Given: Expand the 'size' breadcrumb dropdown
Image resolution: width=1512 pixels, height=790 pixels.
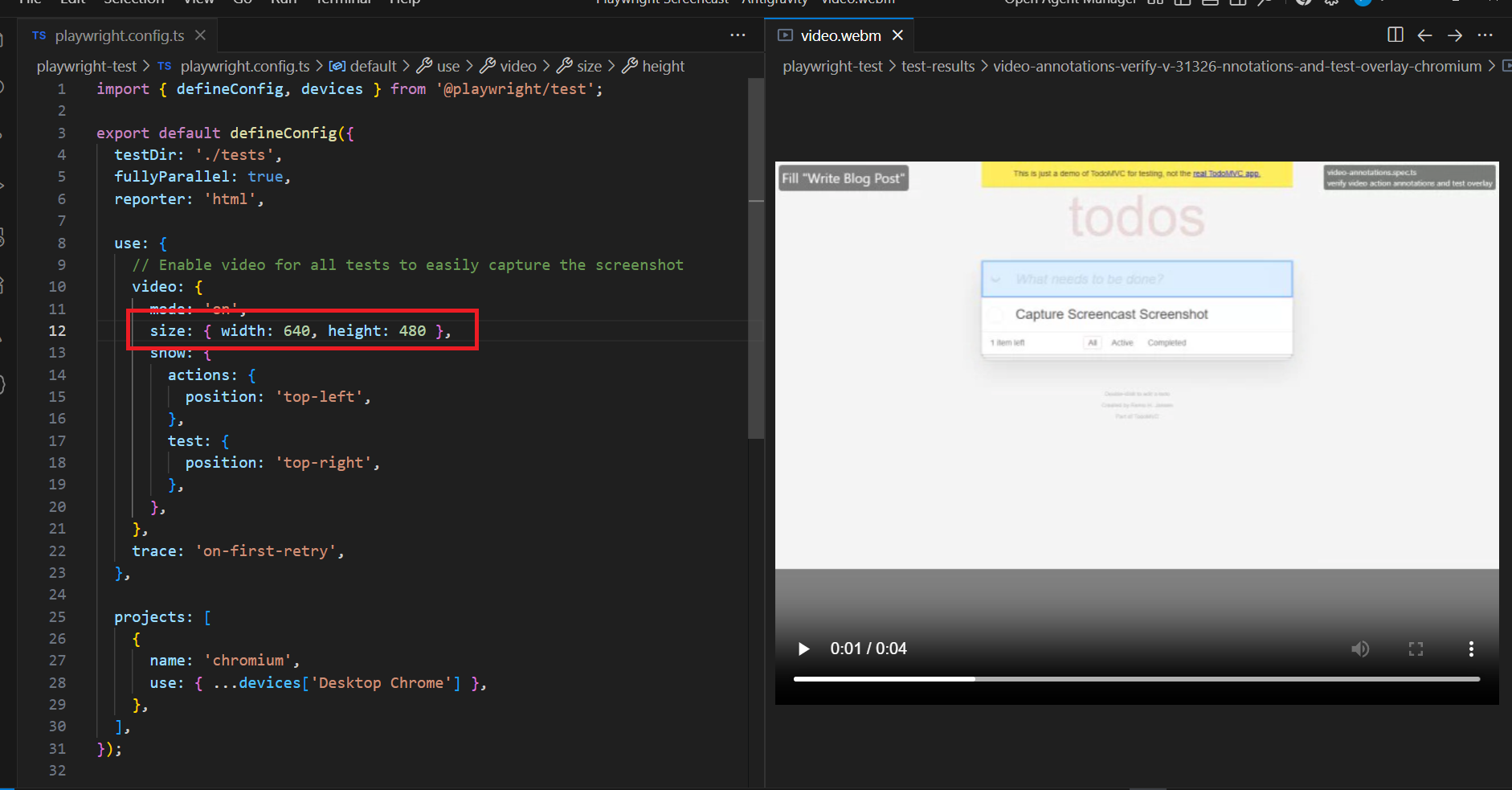Looking at the screenshot, I should 589,66.
